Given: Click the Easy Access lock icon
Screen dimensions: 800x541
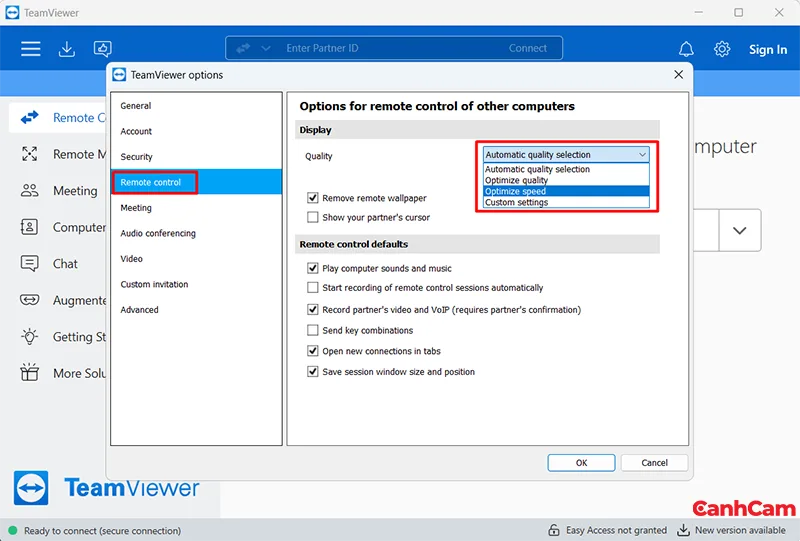Looking at the screenshot, I should click(x=554, y=530).
